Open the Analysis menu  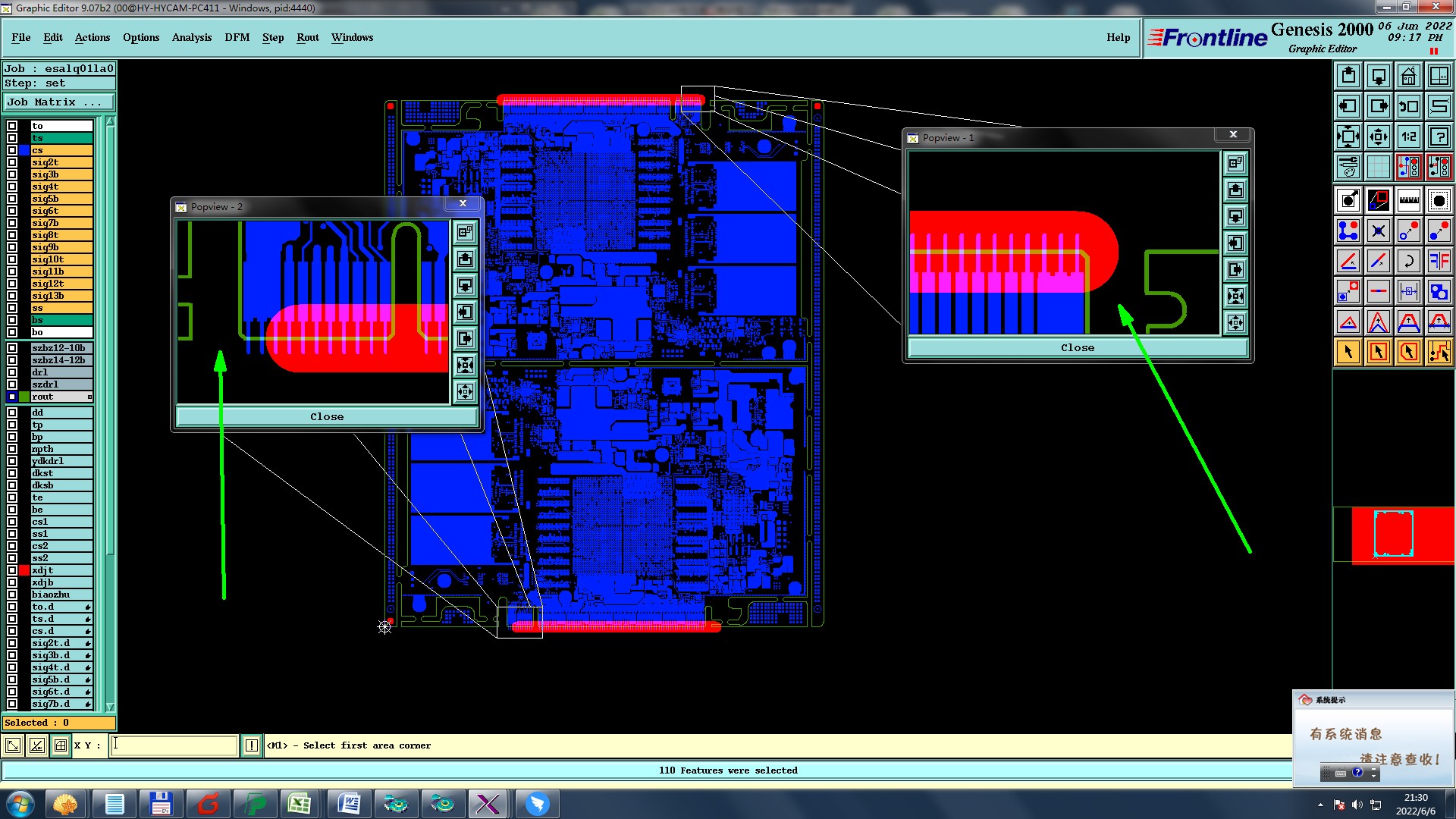[191, 37]
